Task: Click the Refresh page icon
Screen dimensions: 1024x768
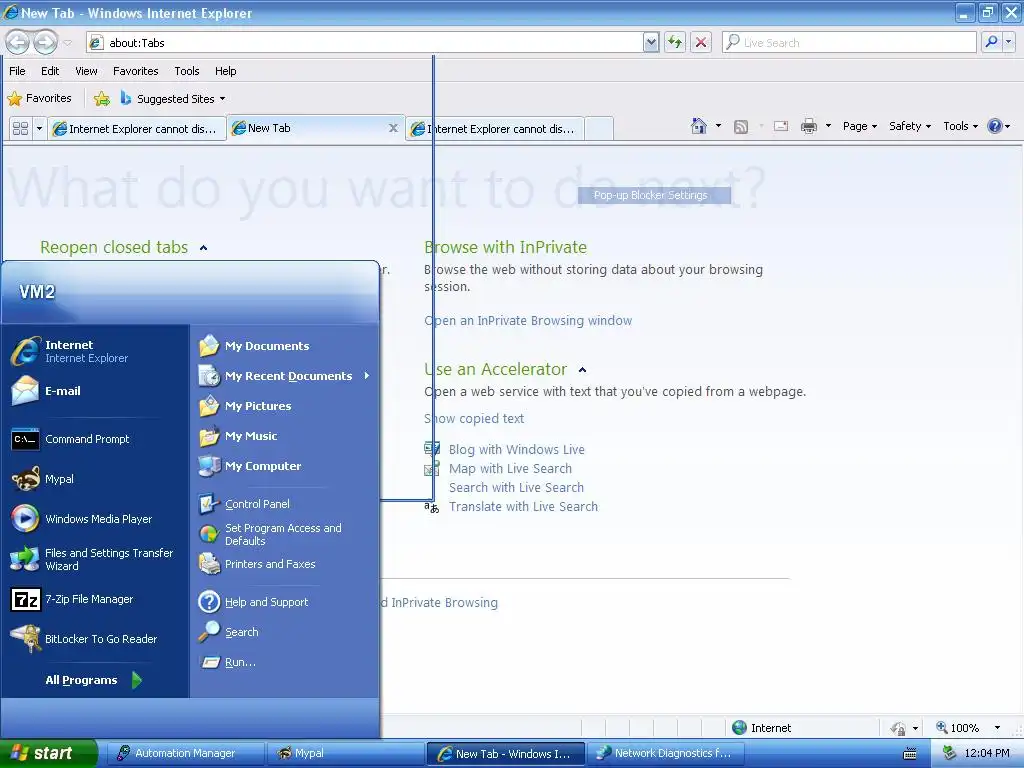Action: [675, 42]
